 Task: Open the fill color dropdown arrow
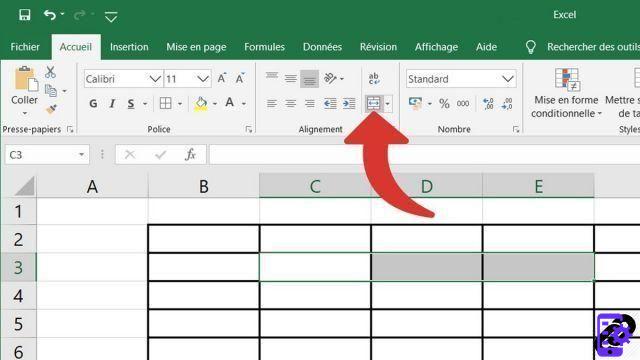[x=215, y=104]
